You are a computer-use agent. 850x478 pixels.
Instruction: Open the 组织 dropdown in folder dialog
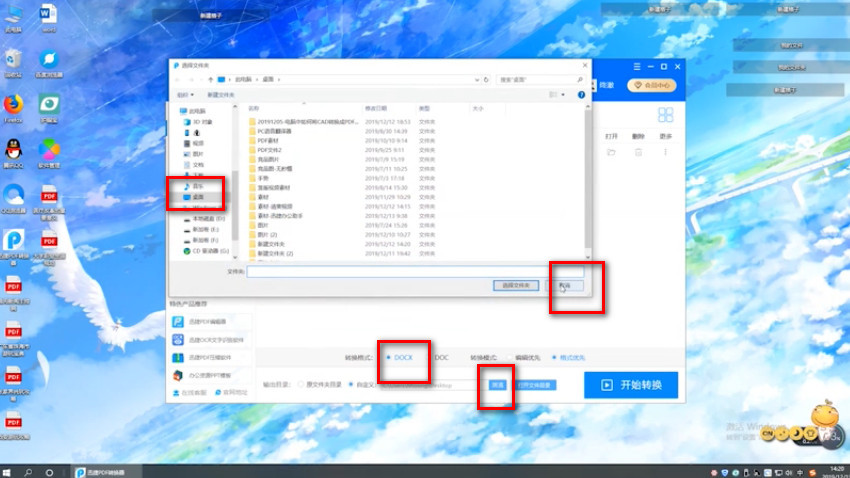point(185,95)
